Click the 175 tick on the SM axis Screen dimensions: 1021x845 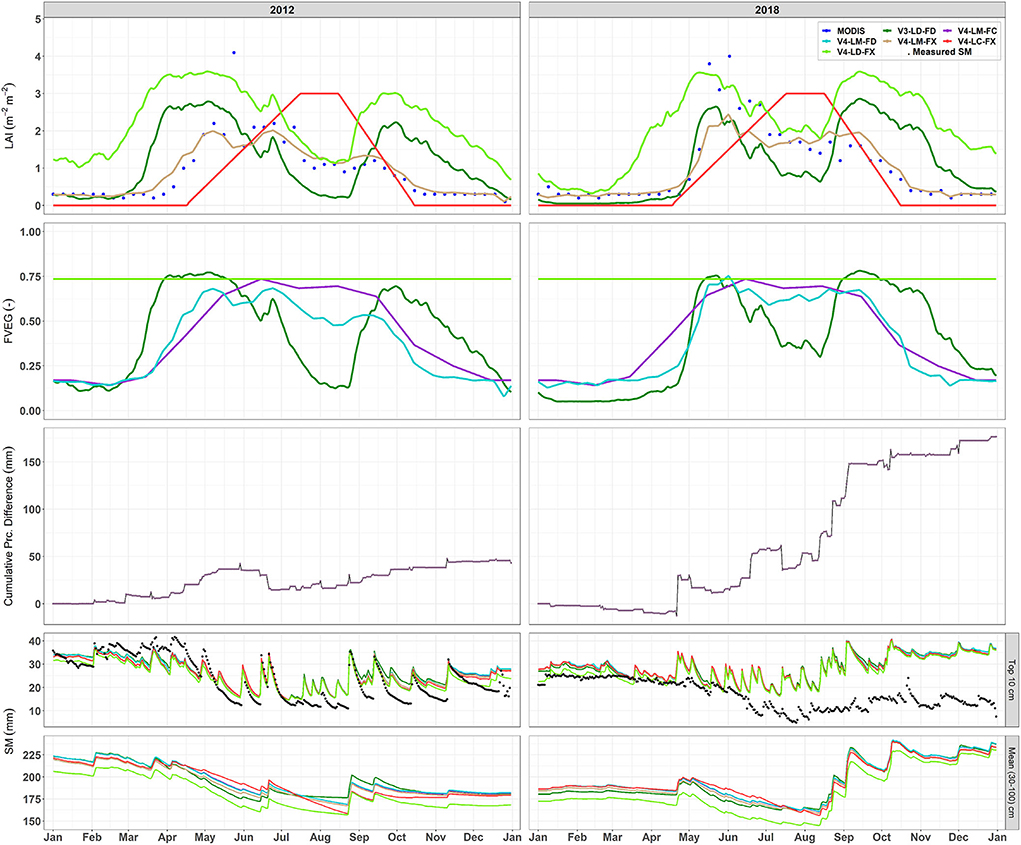point(33,799)
